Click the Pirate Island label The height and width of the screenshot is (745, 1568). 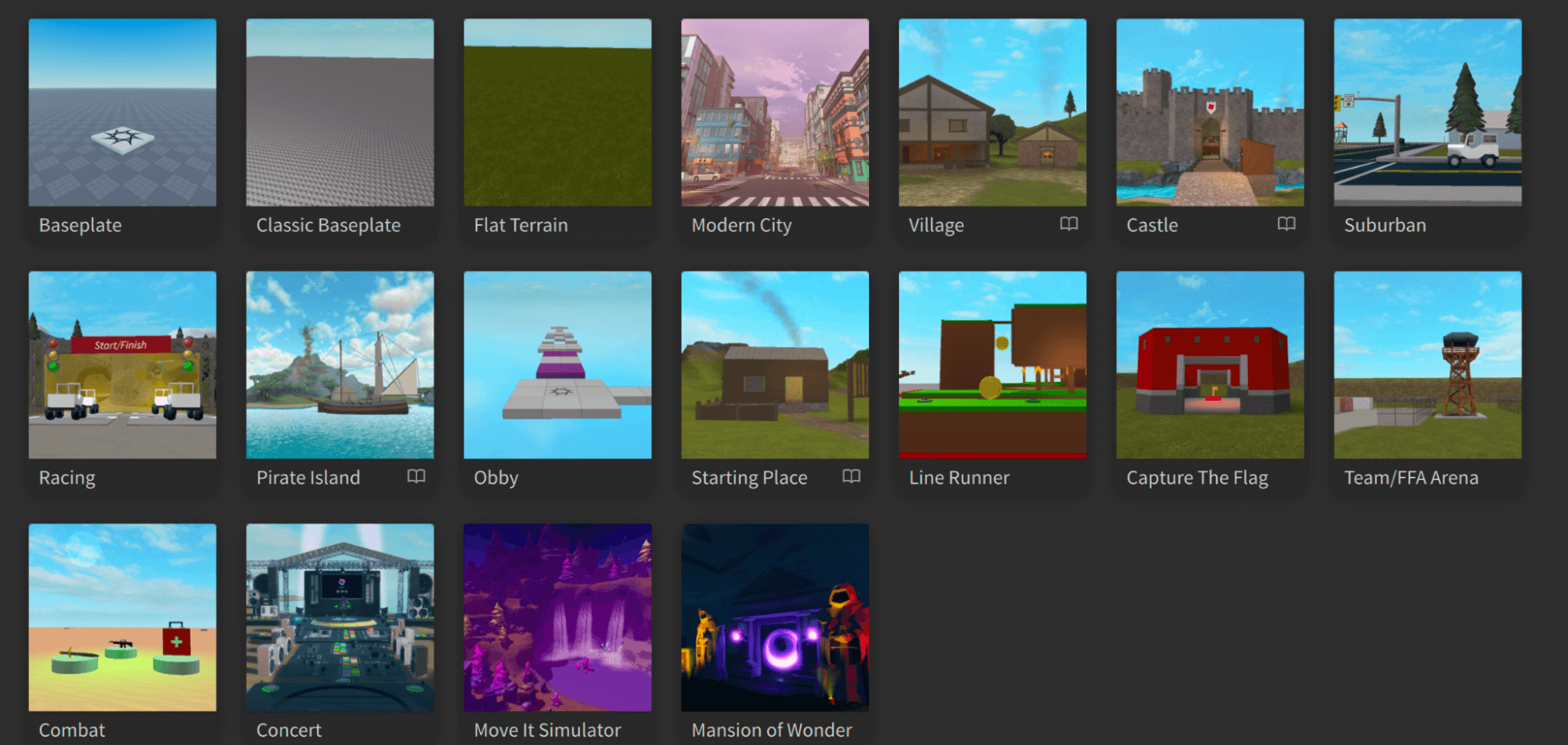(x=307, y=477)
